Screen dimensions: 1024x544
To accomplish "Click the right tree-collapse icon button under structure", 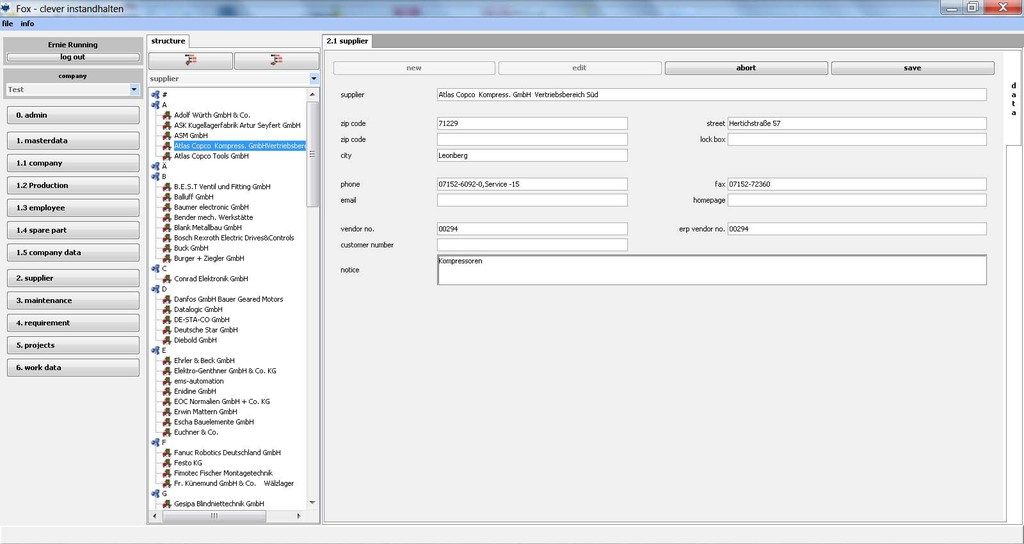I will 275,61.
